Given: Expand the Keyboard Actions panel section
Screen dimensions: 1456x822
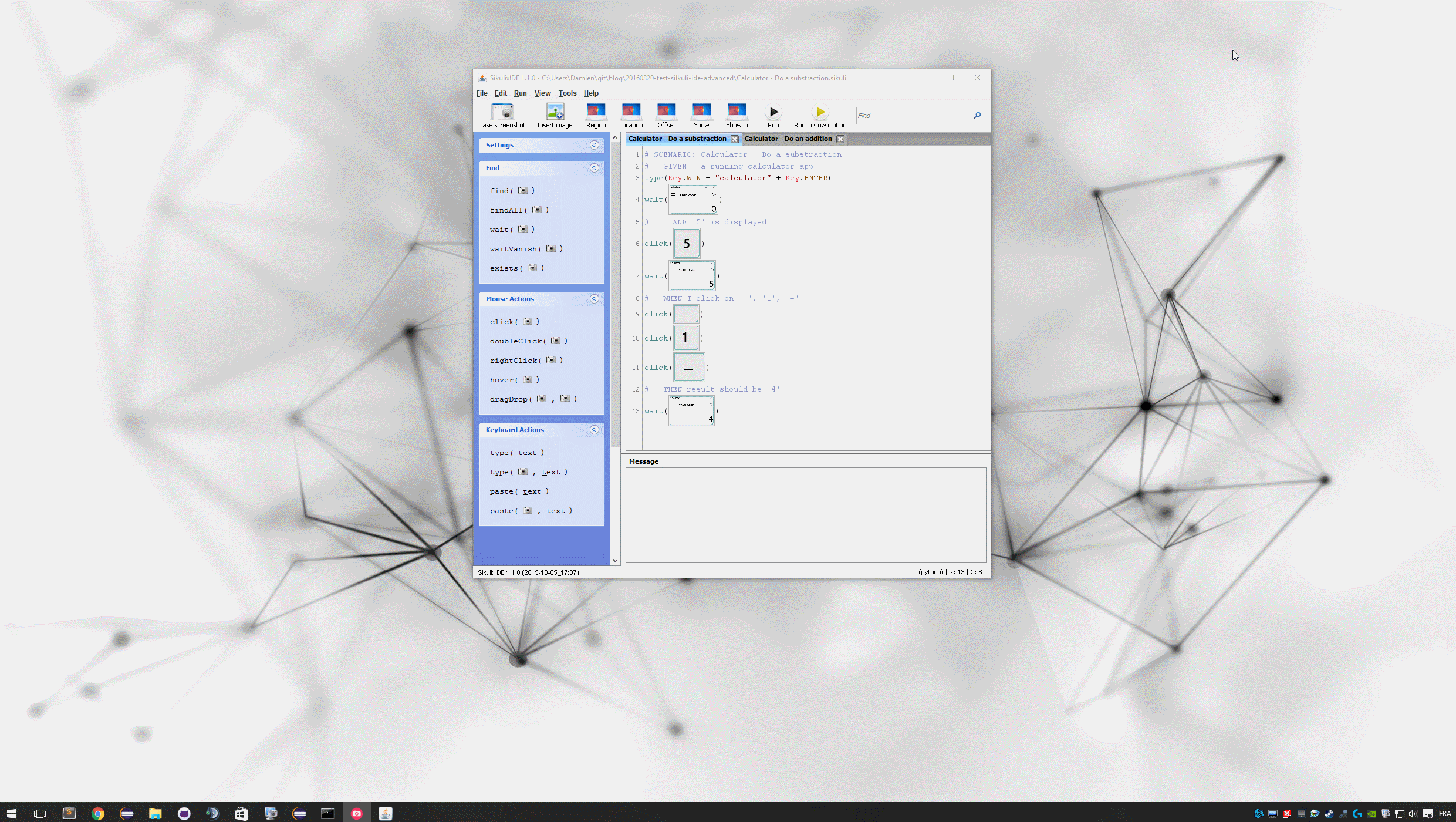Looking at the screenshot, I should (594, 429).
